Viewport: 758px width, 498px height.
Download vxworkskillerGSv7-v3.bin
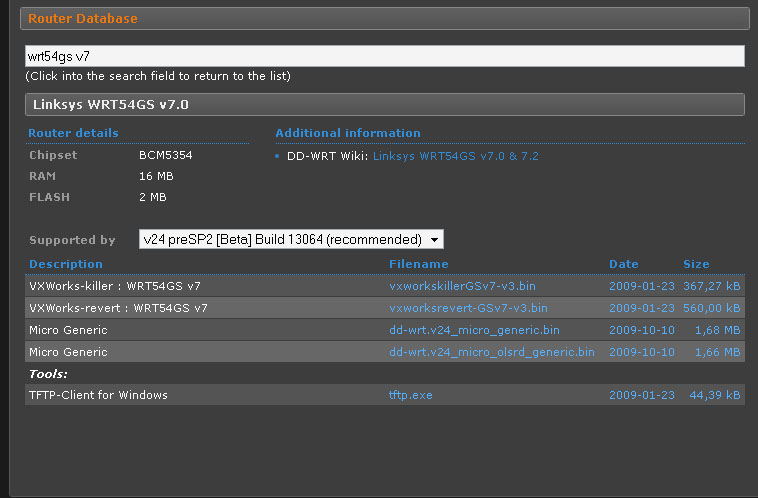point(462,286)
